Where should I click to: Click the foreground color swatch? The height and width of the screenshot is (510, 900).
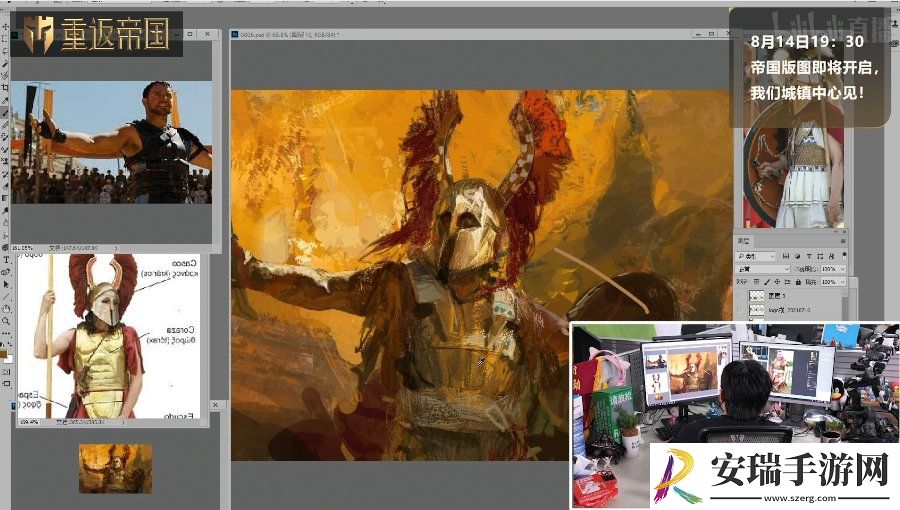3,355
